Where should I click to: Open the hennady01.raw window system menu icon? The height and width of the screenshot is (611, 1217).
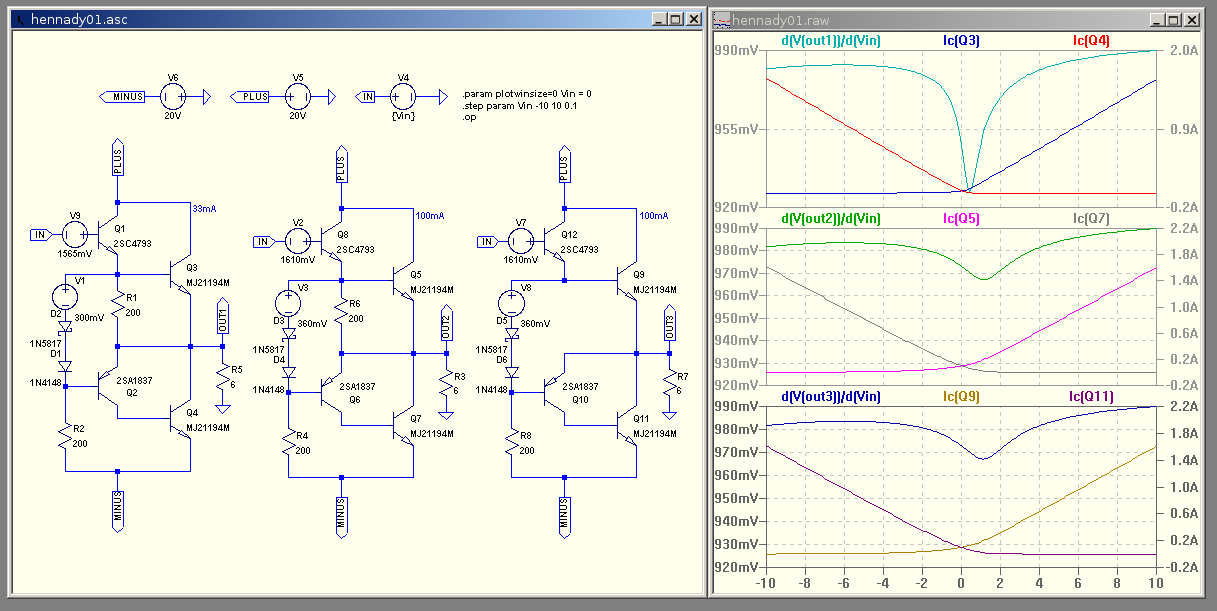[x=722, y=19]
